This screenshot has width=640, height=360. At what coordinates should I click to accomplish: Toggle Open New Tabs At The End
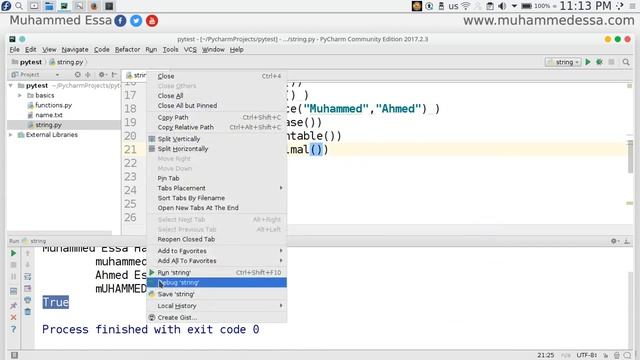(x=217, y=208)
